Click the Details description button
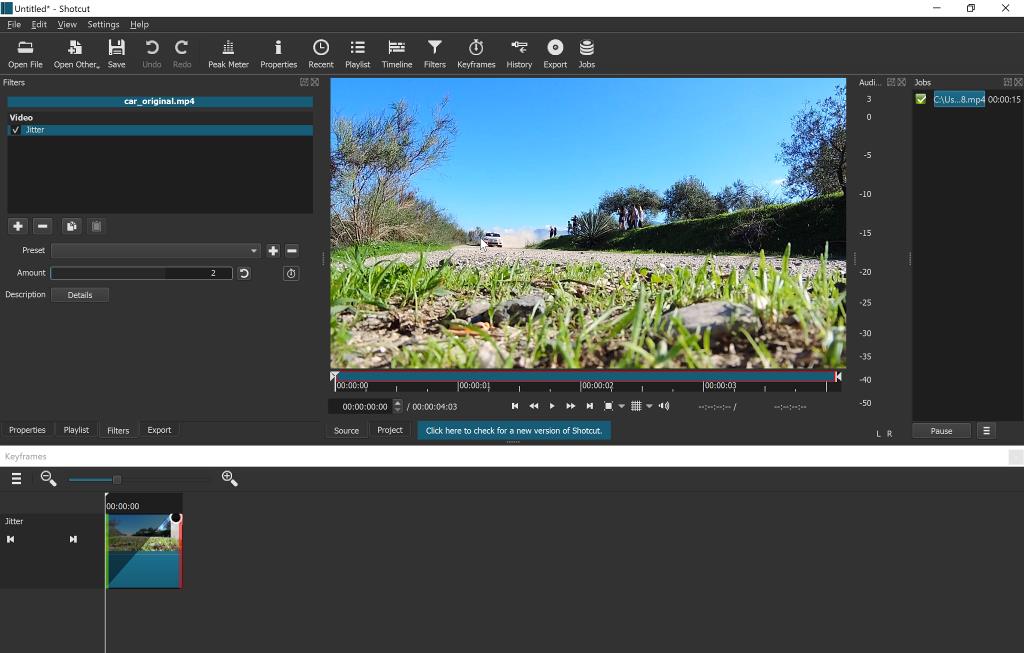 pyautogui.click(x=80, y=295)
